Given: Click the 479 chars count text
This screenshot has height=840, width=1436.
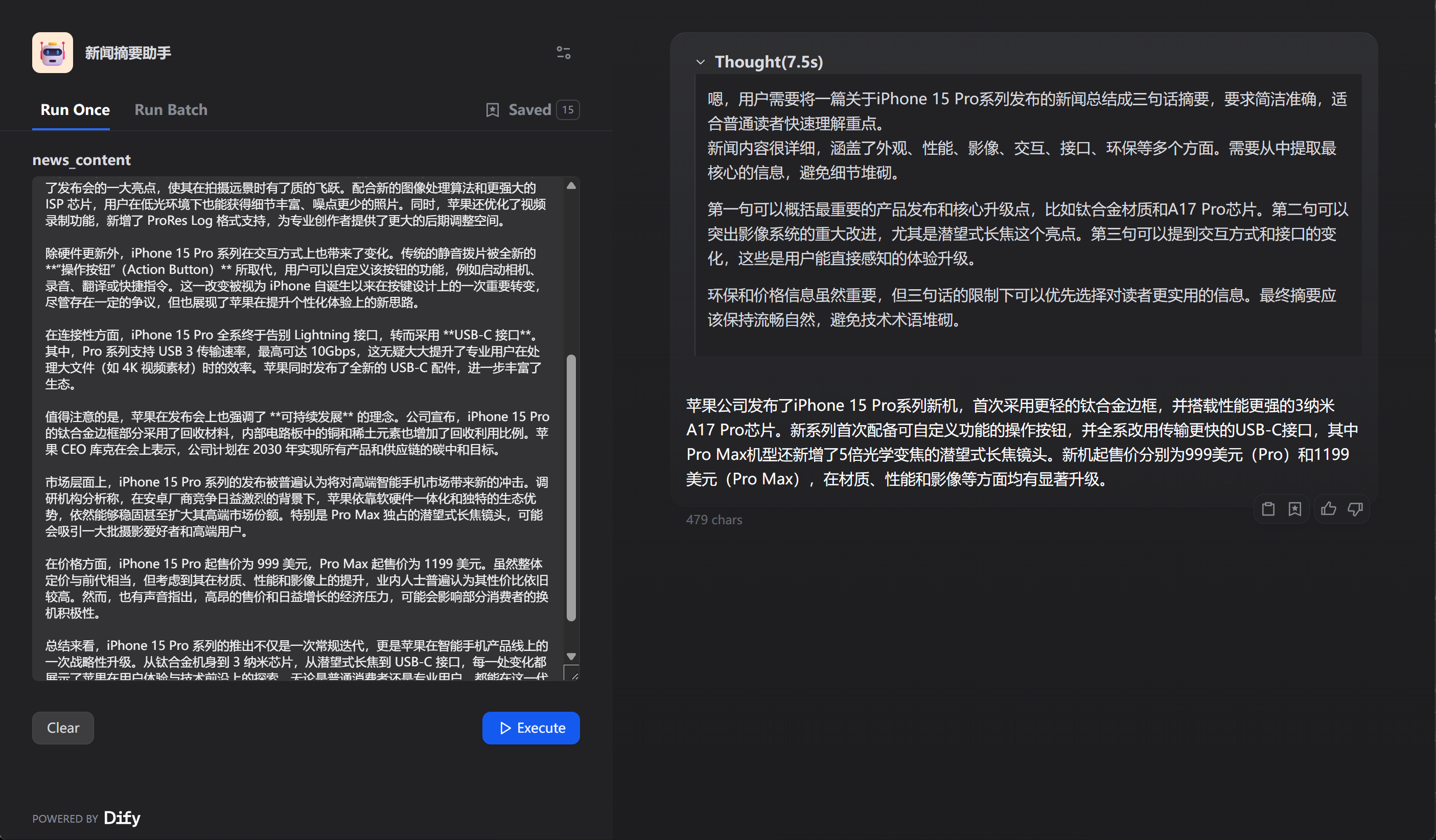Looking at the screenshot, I should click(x=714, y=520).
